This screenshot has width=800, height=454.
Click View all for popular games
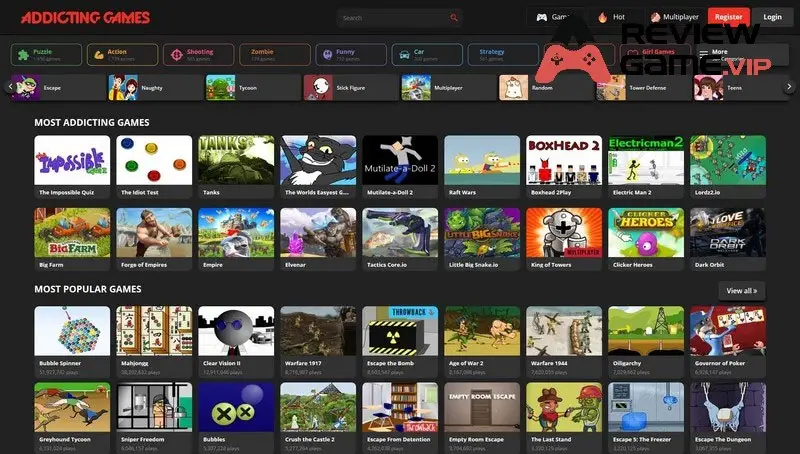click(x=741, y=291)
